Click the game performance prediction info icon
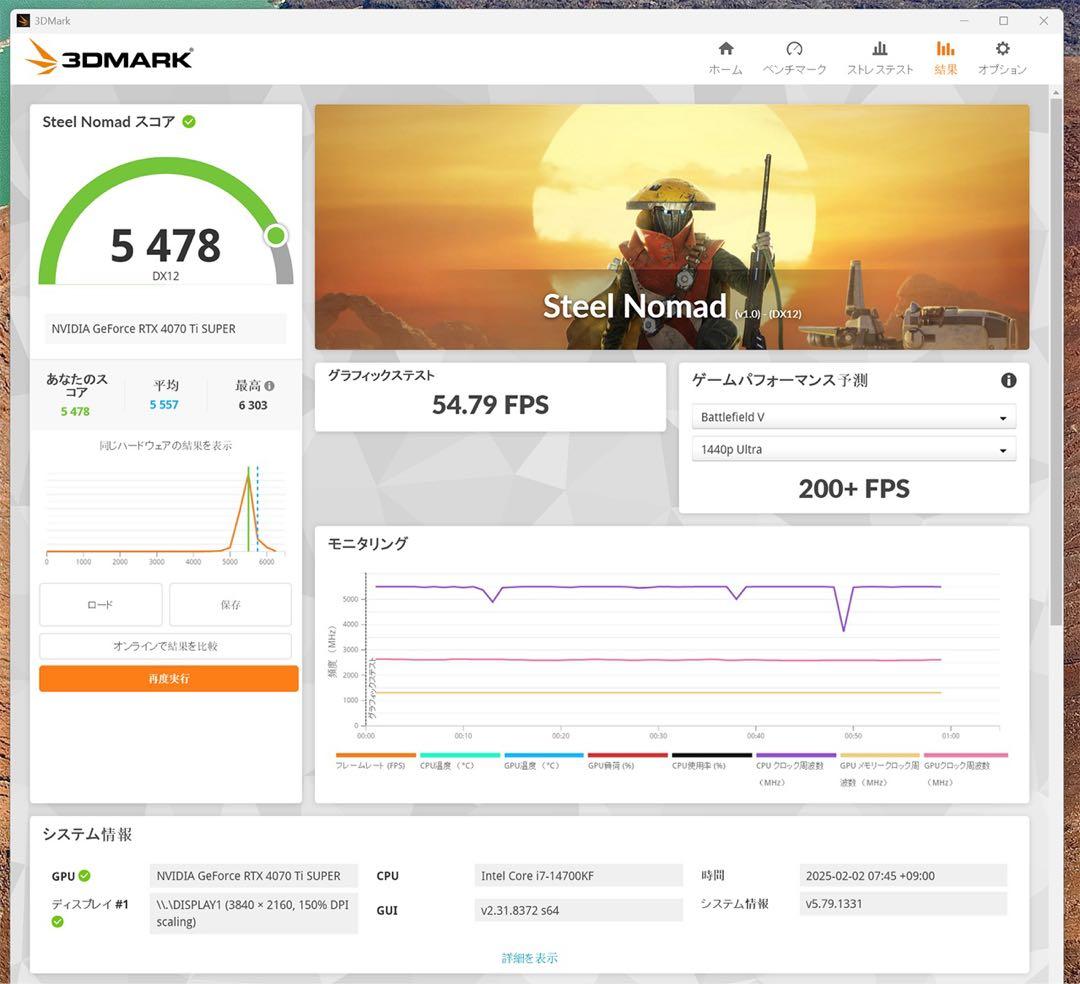This screenshot has width=1080, height=984. click(1008, 380)
